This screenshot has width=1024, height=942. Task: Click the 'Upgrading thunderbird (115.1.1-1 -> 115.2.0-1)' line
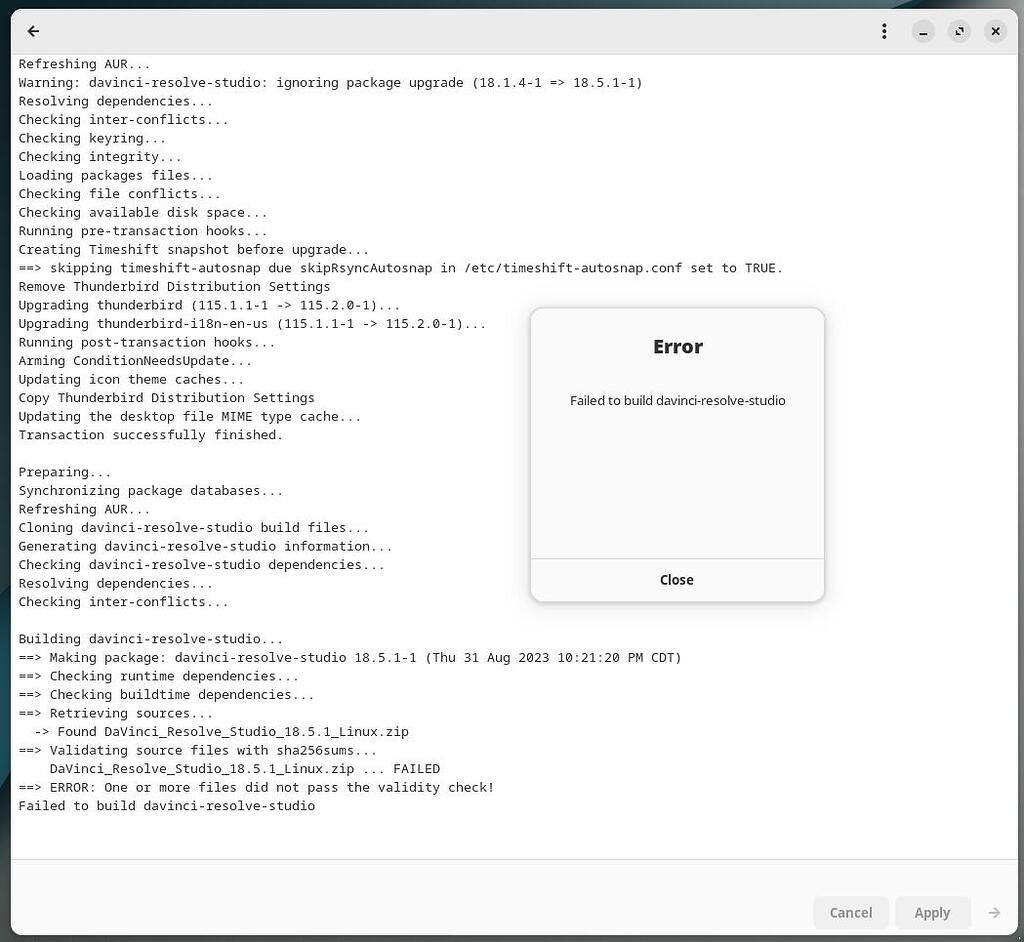point(209,305)
